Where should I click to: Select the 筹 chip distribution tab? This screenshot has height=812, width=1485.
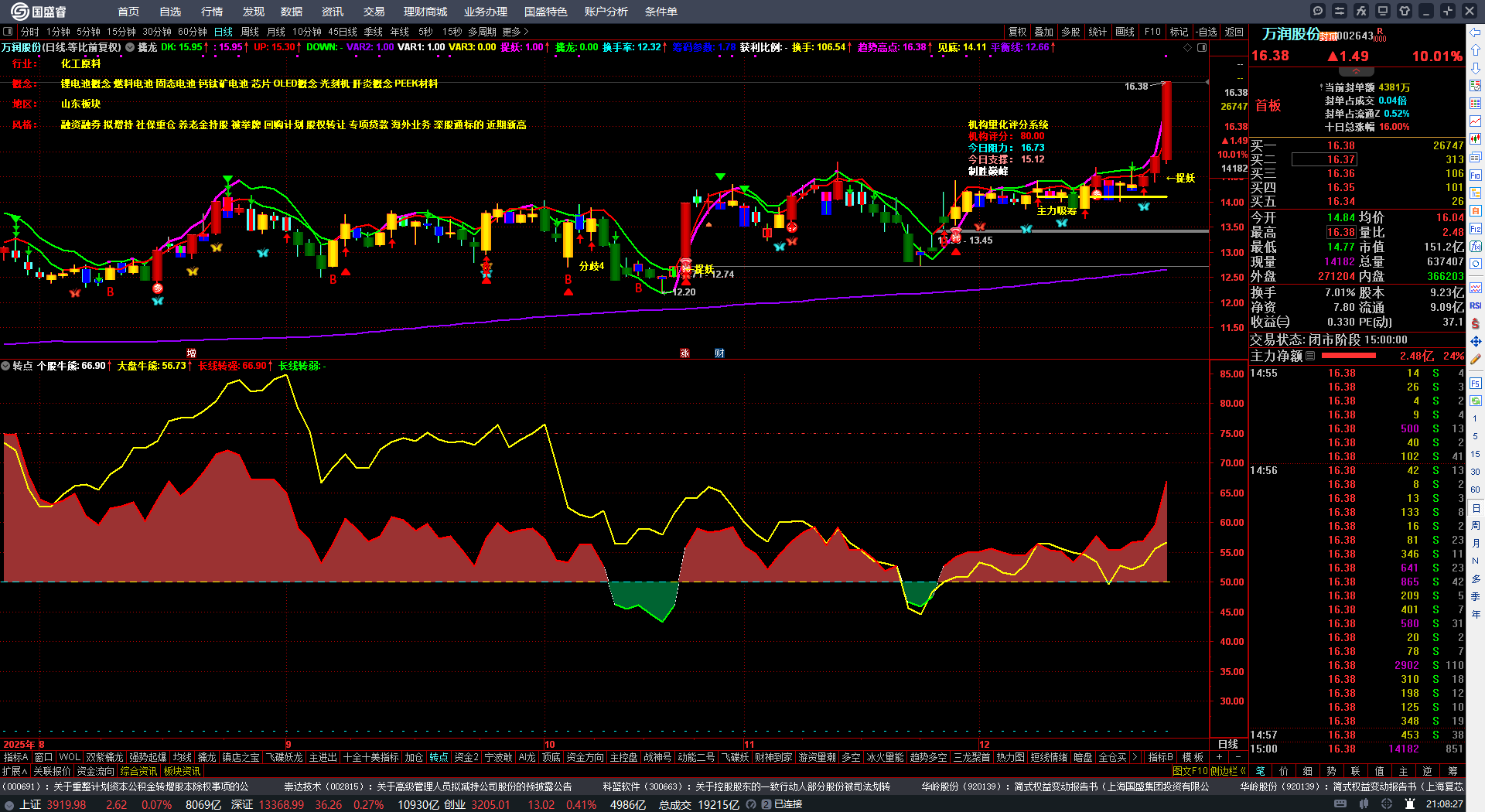pyautogui.click(x=1453, y=771)
